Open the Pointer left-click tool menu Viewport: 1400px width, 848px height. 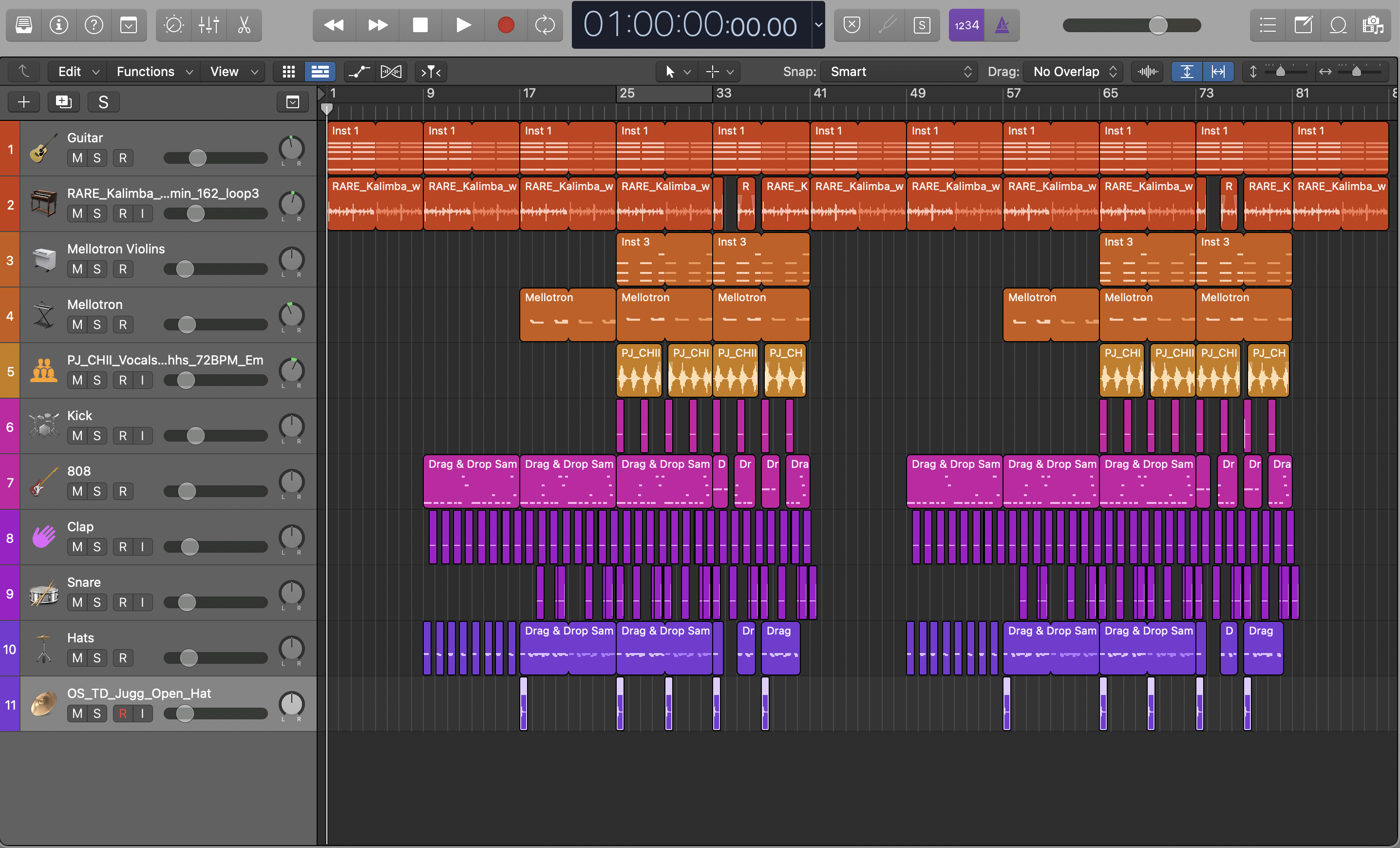[678, 72]
